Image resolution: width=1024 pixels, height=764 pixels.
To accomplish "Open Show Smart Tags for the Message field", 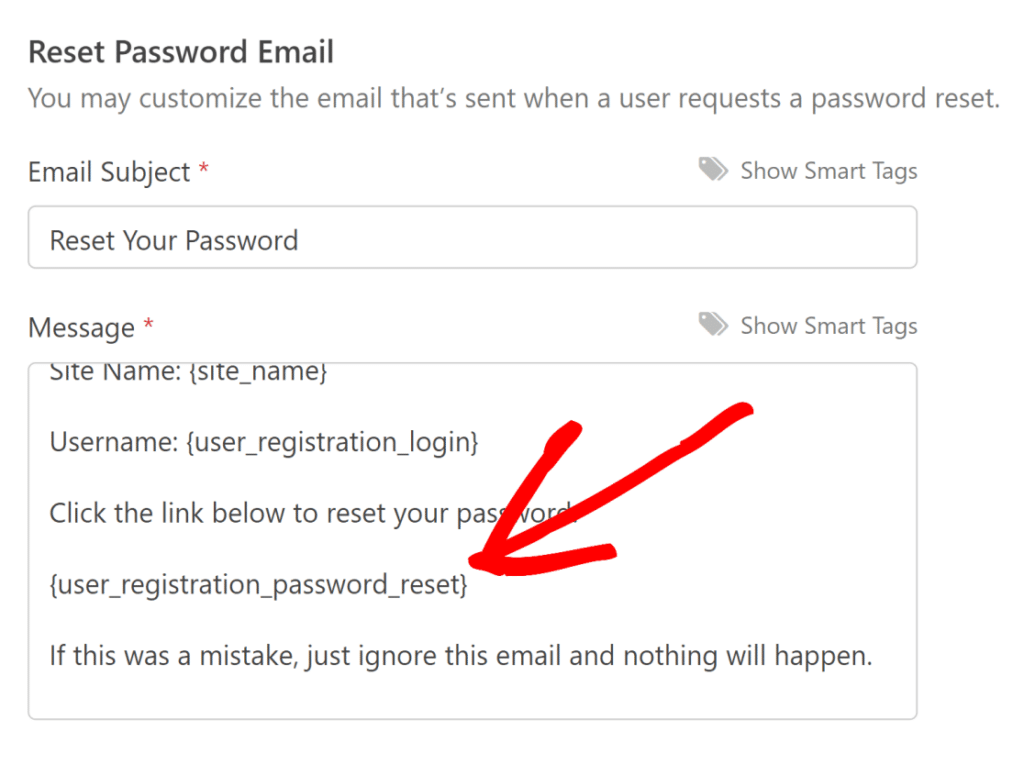I will coord(828,325).
